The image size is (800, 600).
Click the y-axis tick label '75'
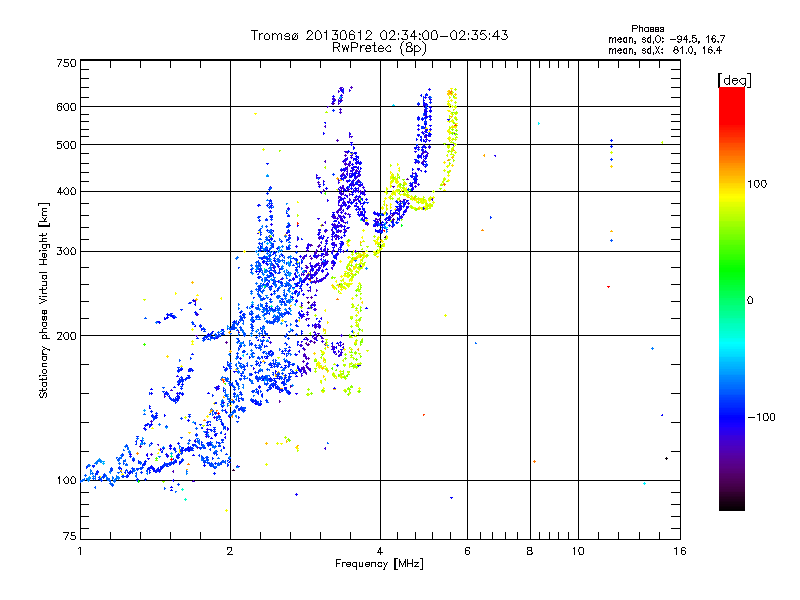[x=70, y=536]
